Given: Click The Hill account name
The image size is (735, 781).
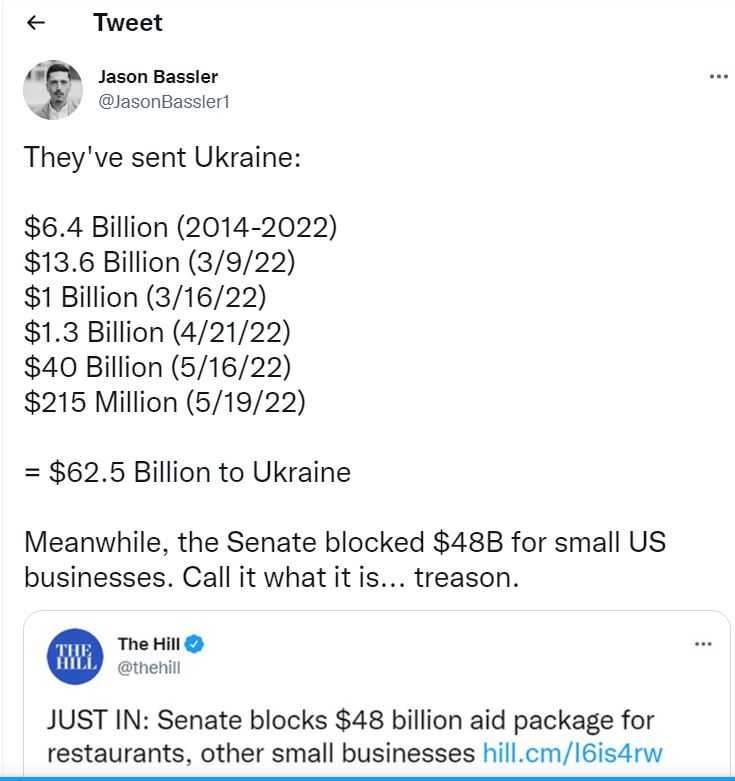Looking at the screenshot, I should (x=148, y=644).
